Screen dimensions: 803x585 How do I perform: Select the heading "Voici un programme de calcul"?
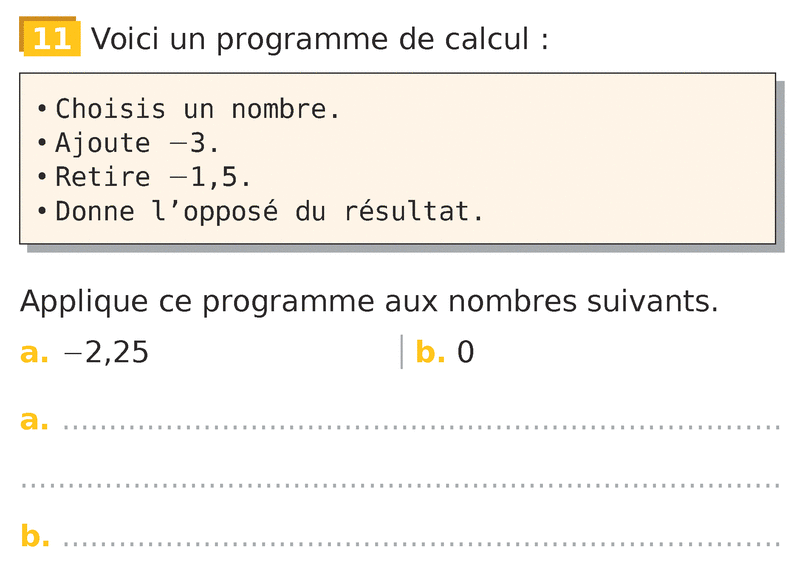[x=320, y=39]
